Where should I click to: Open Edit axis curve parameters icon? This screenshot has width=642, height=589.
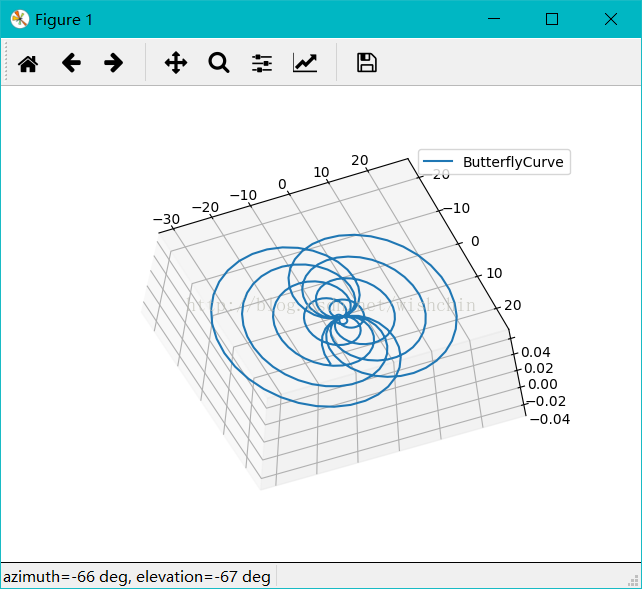[305, 63]
